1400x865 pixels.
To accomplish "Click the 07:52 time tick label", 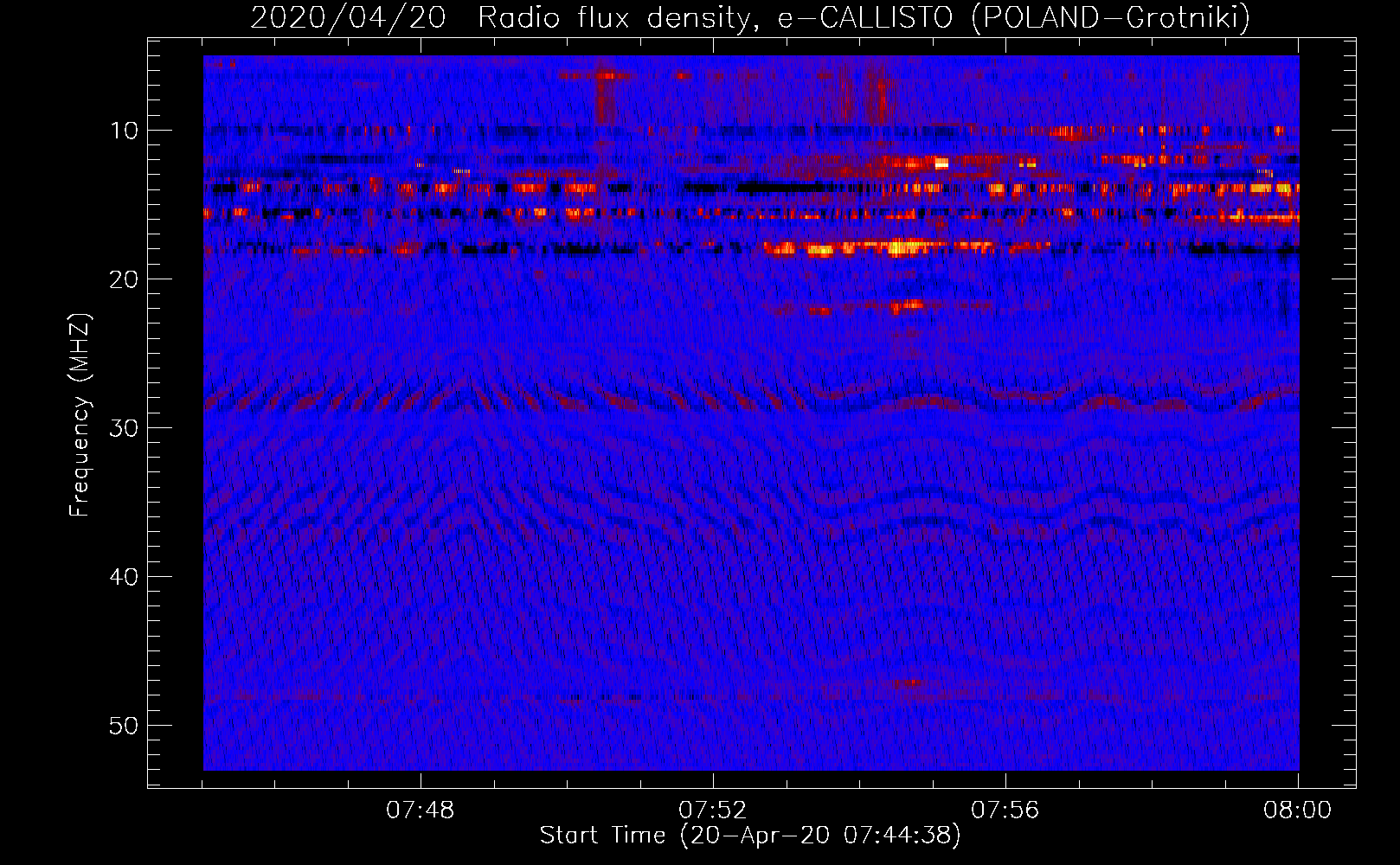I will pos(713,811).
